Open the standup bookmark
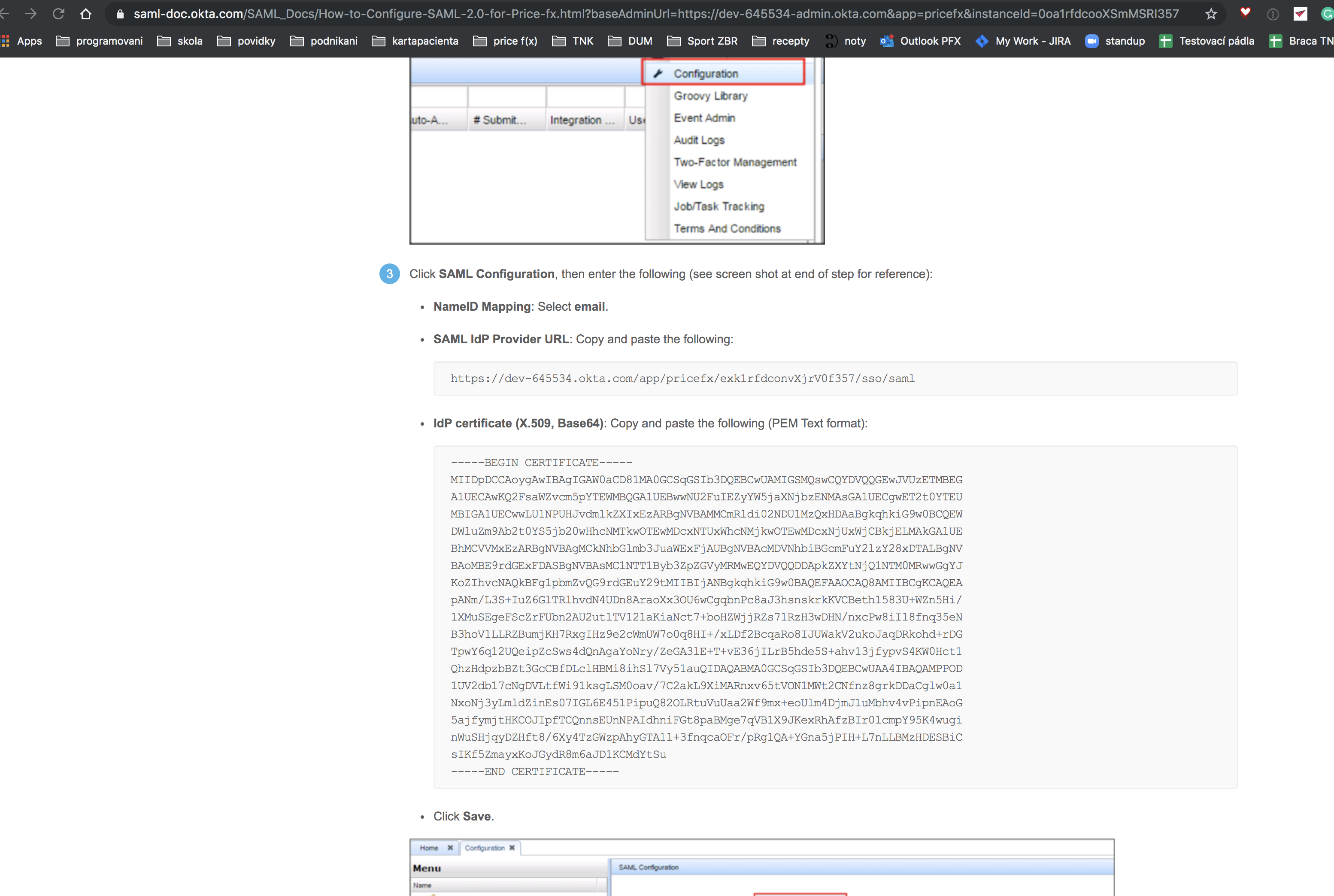This screenshot has width=1334, height=896. tap(1124, 41)
